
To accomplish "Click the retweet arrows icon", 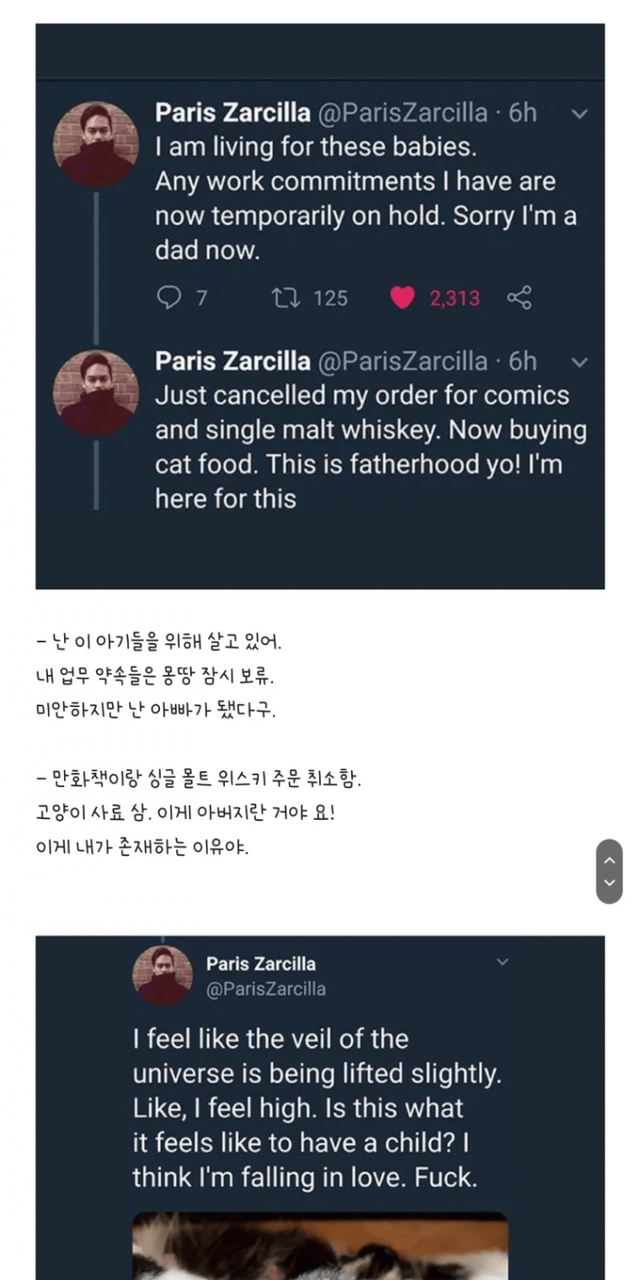I will click(x=285, y=298).
